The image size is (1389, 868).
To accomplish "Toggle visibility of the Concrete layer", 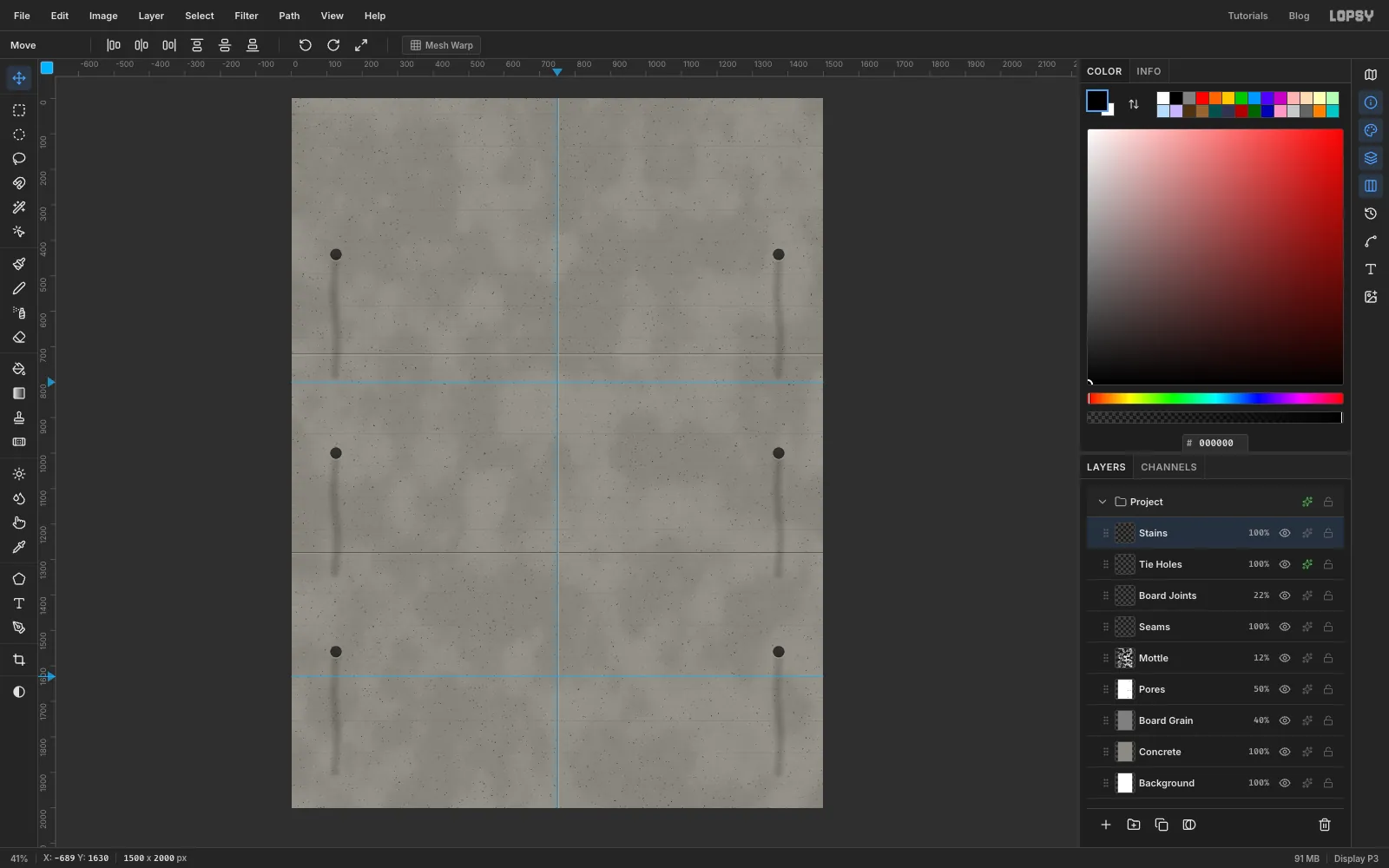I will [x=1285, y=752].
